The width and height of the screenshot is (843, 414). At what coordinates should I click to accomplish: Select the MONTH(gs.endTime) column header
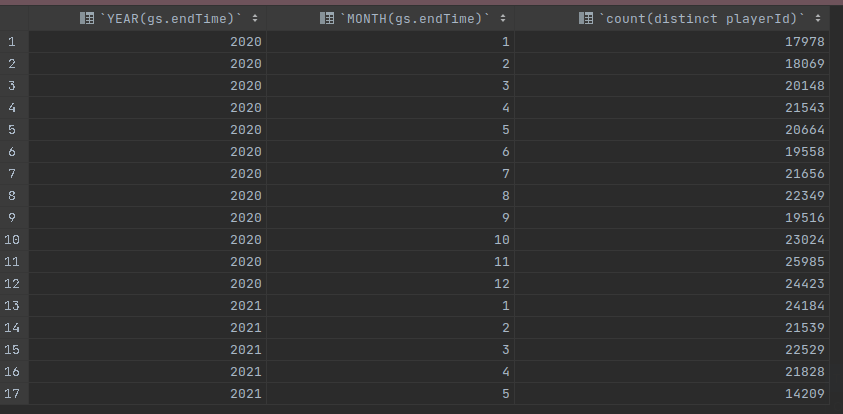(390, 18)
